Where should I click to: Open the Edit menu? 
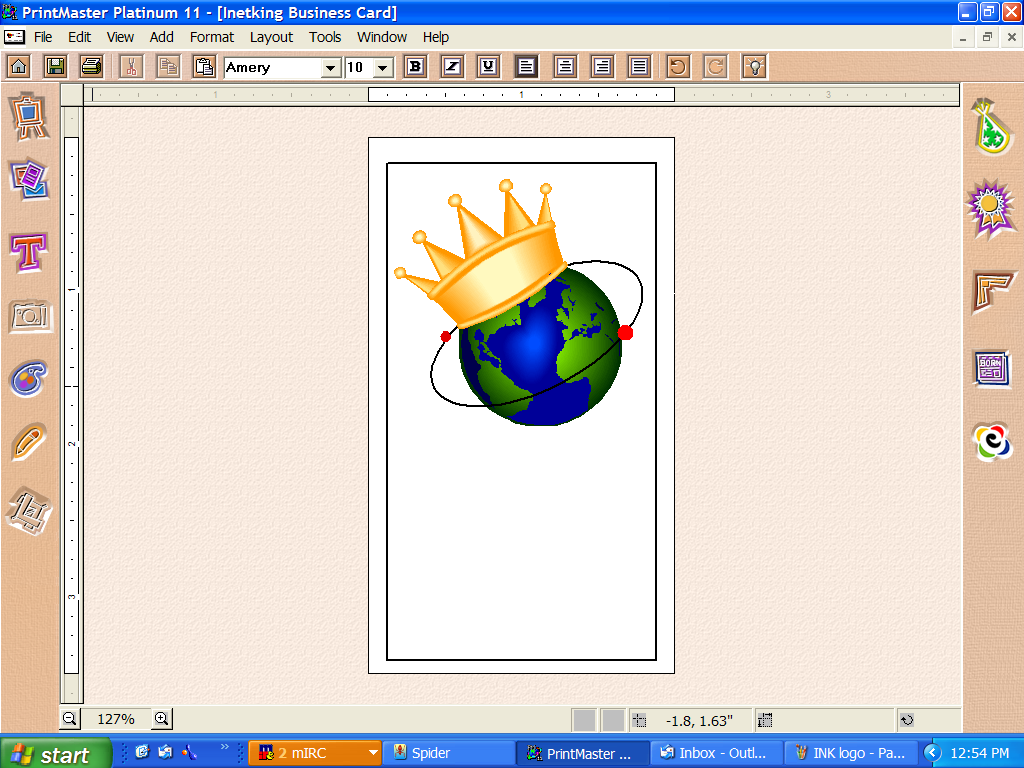click(x=80, y=37)
